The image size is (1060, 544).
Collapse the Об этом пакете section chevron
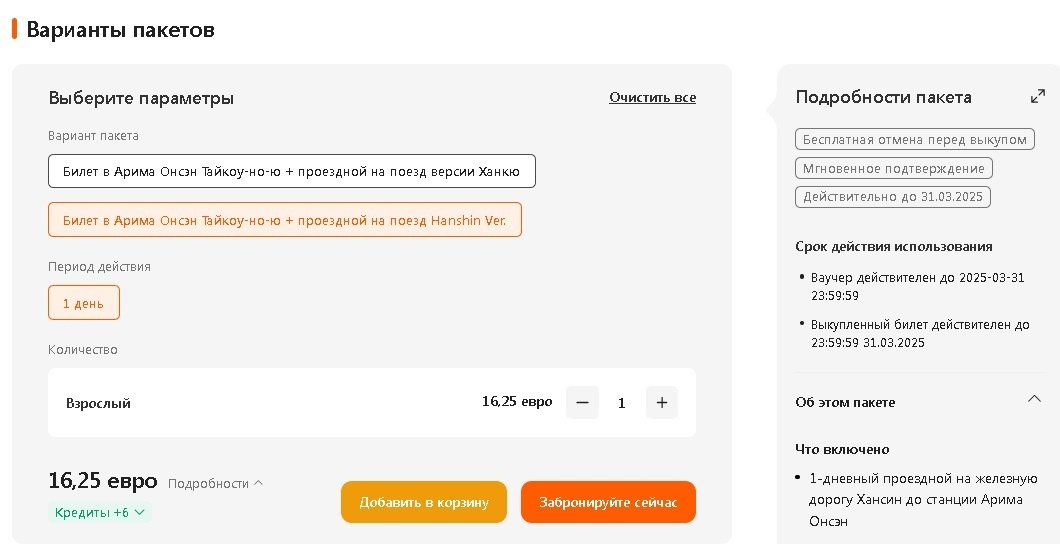1034,399
